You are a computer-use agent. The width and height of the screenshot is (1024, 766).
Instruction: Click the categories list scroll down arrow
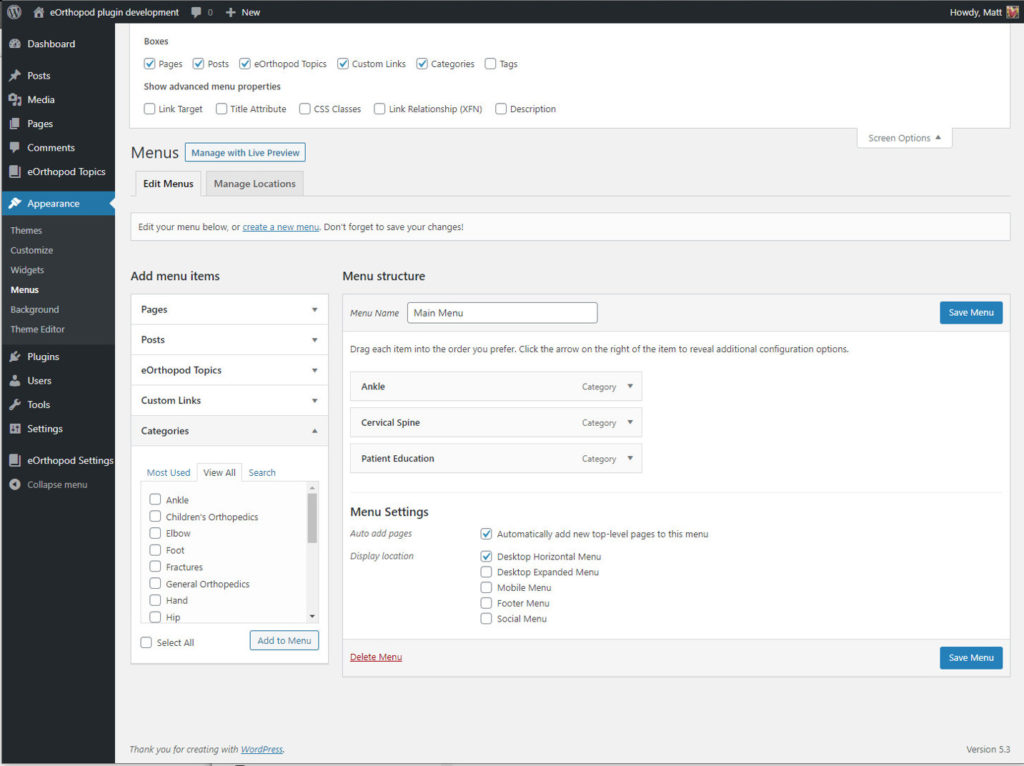point(312,616)
